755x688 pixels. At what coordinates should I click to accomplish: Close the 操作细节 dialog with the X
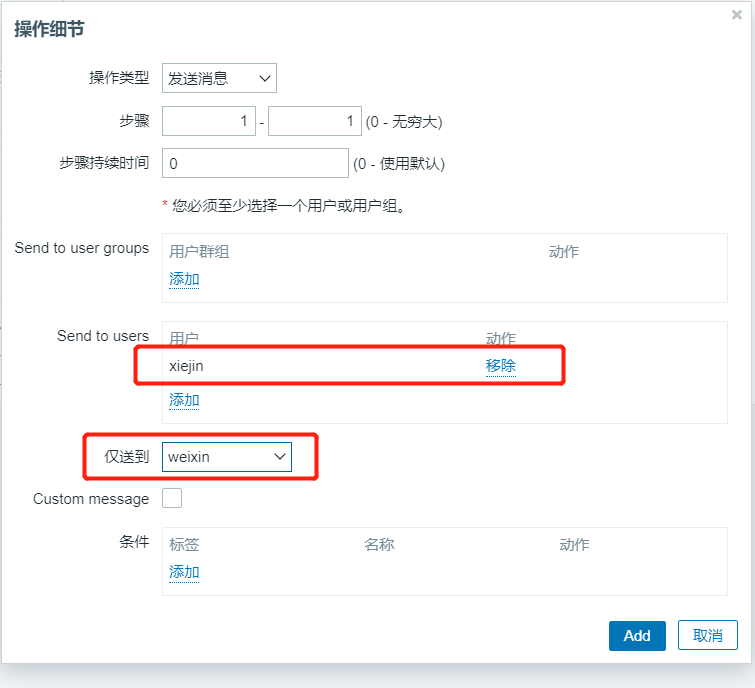737,15
